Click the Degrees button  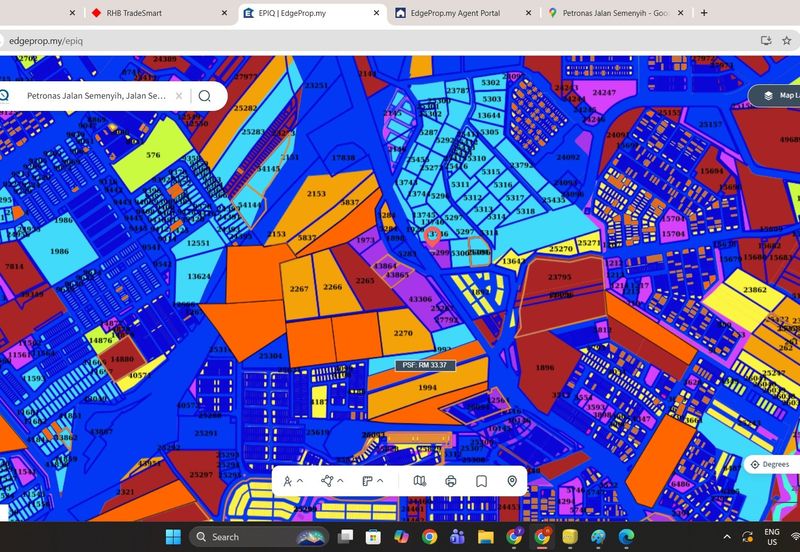(x=771, y=464)
